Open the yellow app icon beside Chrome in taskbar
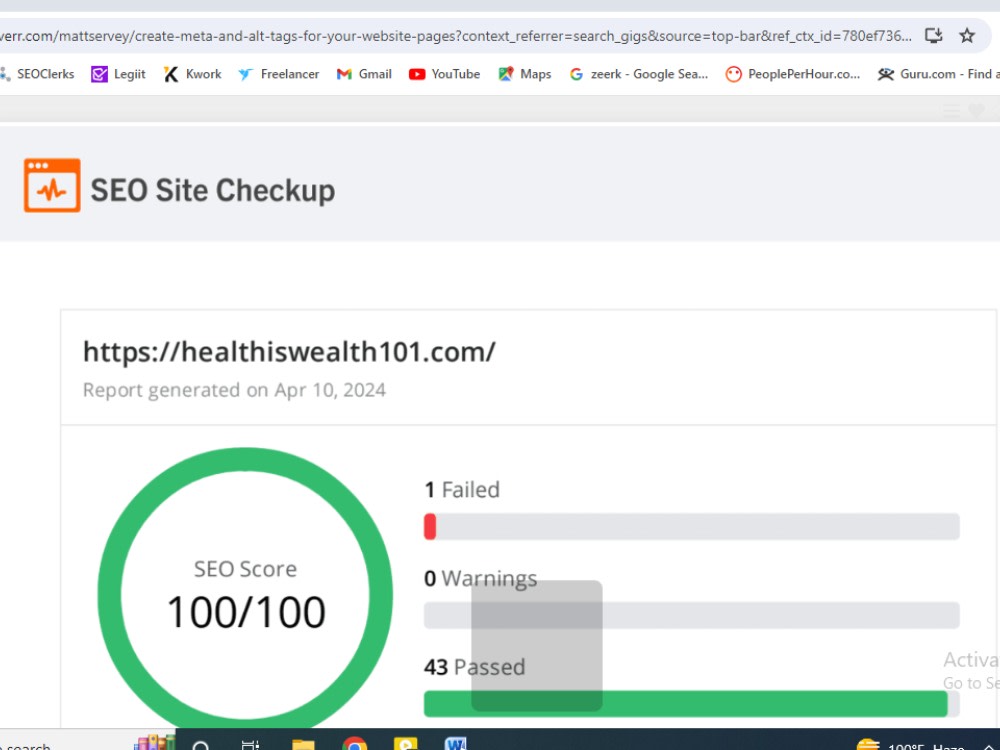Viewport: 1000px width, 750px height. pos(406,744)
